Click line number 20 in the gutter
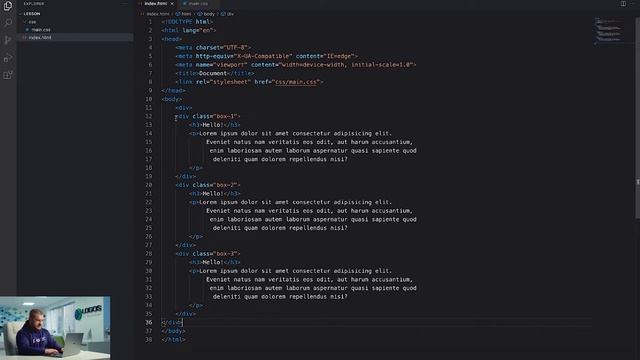Image resolution: width=640 pixels, height=360 pixels. (149, 184)
